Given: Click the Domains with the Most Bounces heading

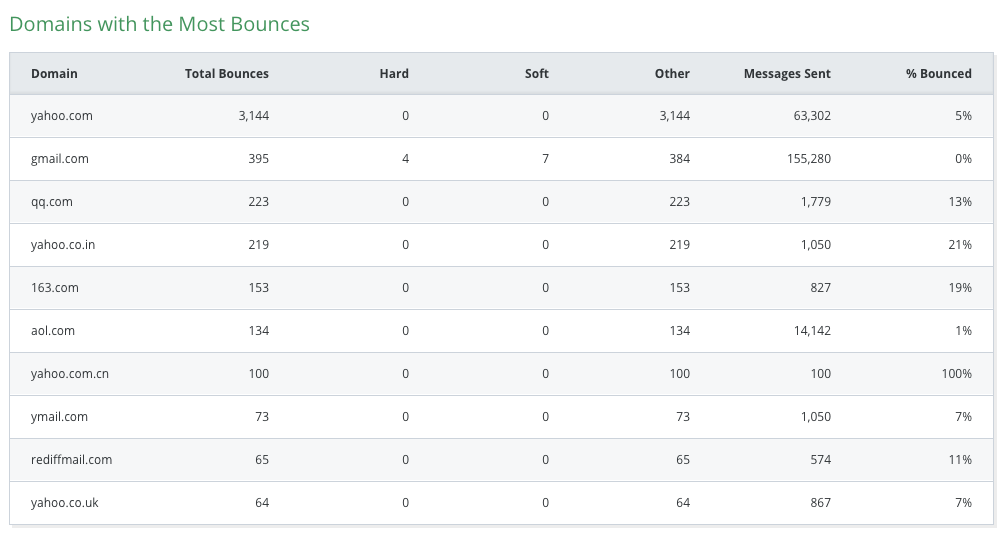Looking at the screenshot, I should (160, 24).
